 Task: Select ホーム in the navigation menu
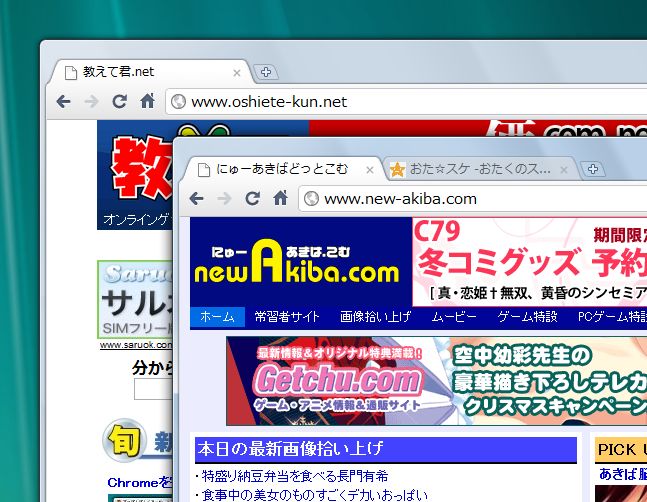click(x=217, y=317)
